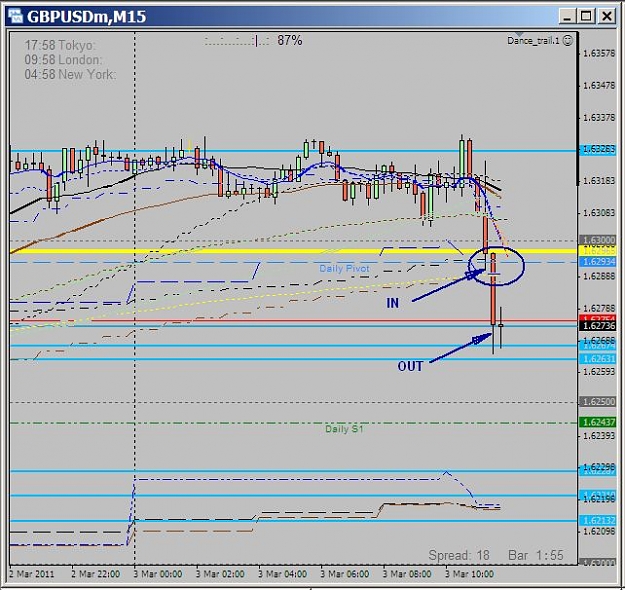The width and height of the screenshot is (625, 590).
Task: Click the 1.62888 price scale value
Action: coord(599,276)
